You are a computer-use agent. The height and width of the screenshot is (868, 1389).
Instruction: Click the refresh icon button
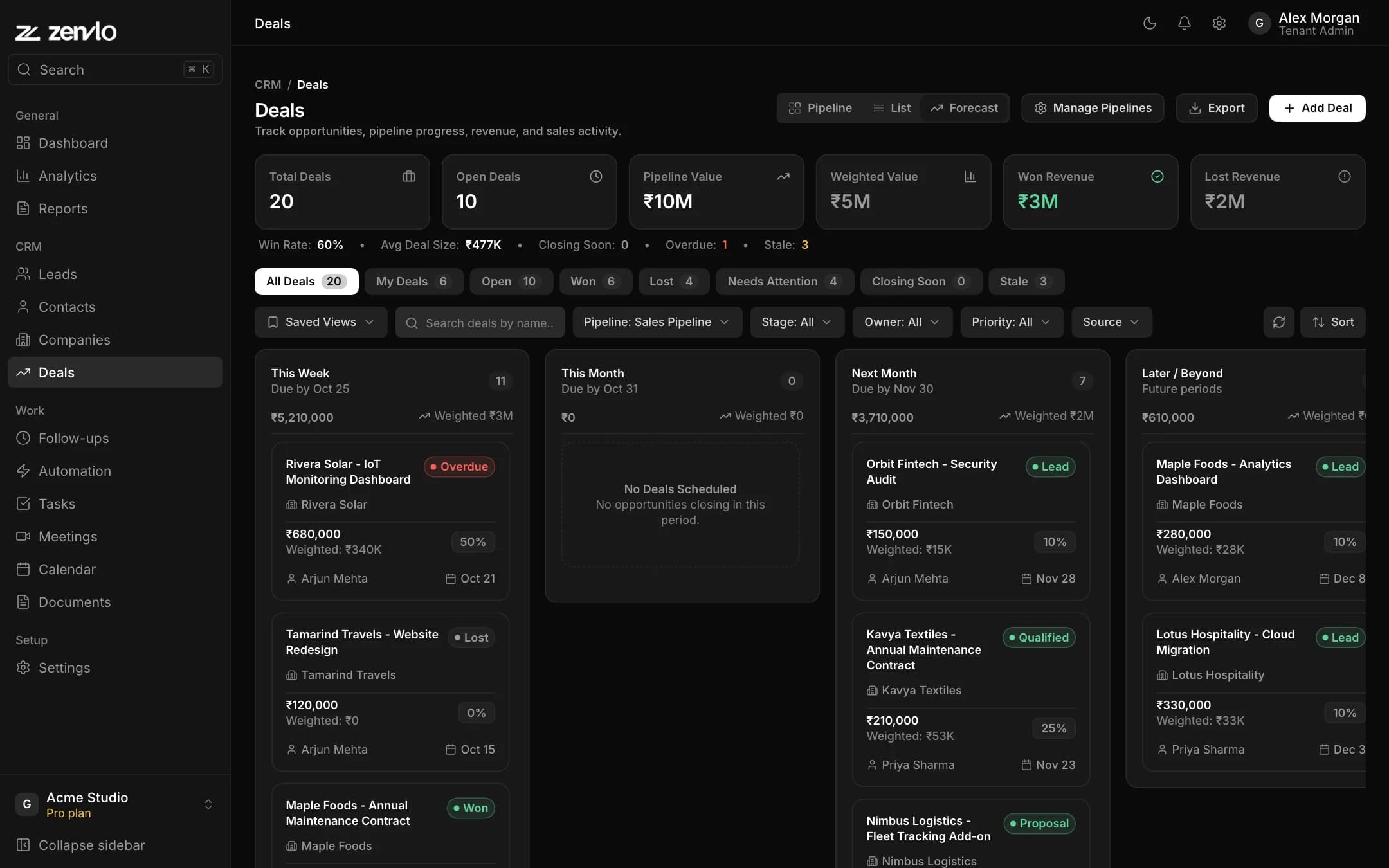[1278, 322]
